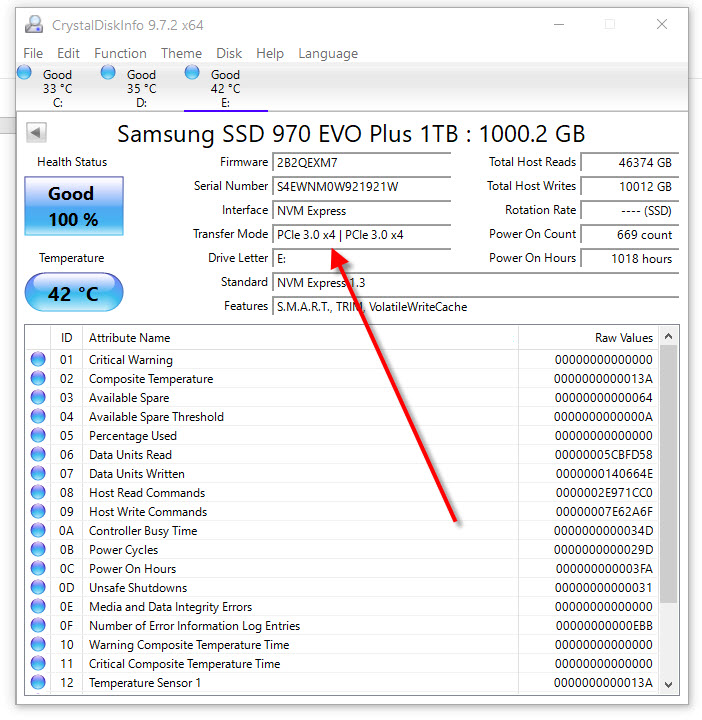This screenshot has height=720, width=702.
Task: Open the Function menu
Action: click(x=120, y=53)
